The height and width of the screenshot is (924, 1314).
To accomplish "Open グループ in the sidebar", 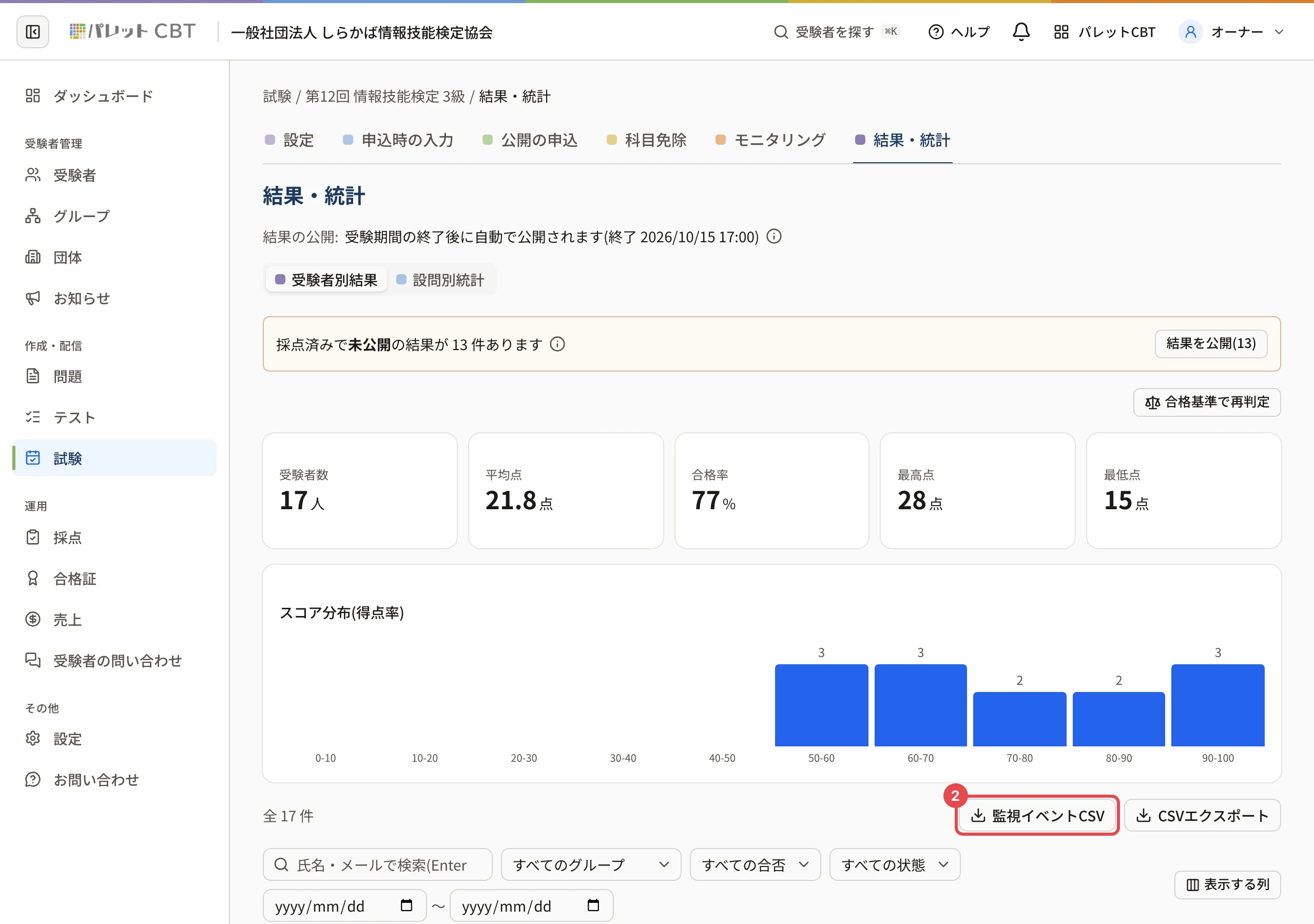I will tap(114, 216).
